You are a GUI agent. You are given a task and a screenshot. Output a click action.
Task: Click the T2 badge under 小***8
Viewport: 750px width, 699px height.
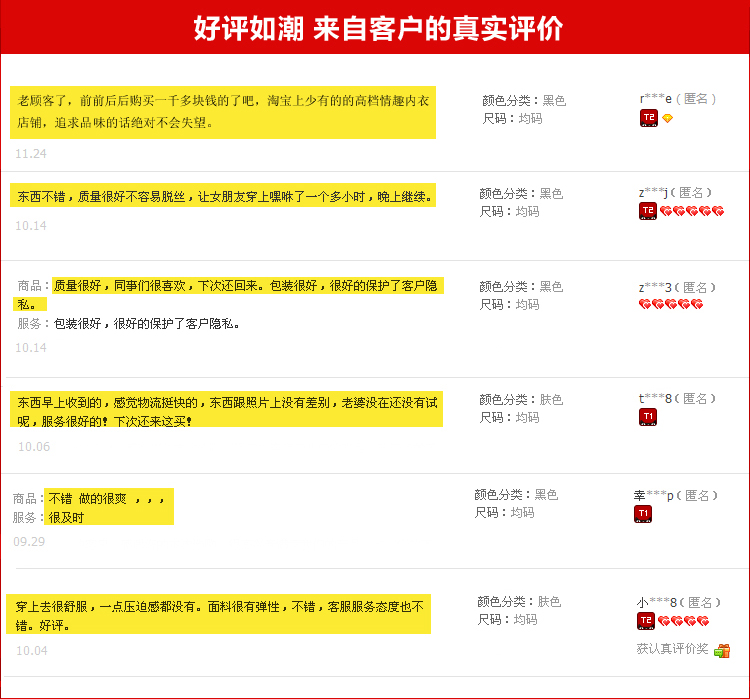(646, 621)
